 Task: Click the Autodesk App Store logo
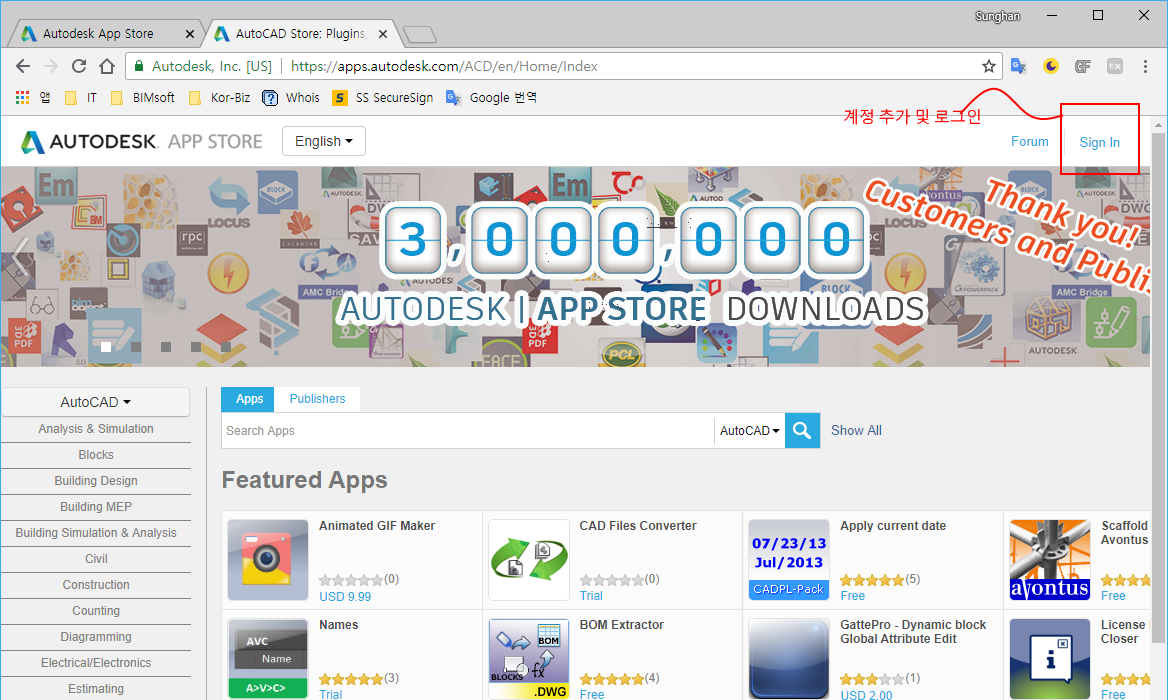click(x=142, y=142)
